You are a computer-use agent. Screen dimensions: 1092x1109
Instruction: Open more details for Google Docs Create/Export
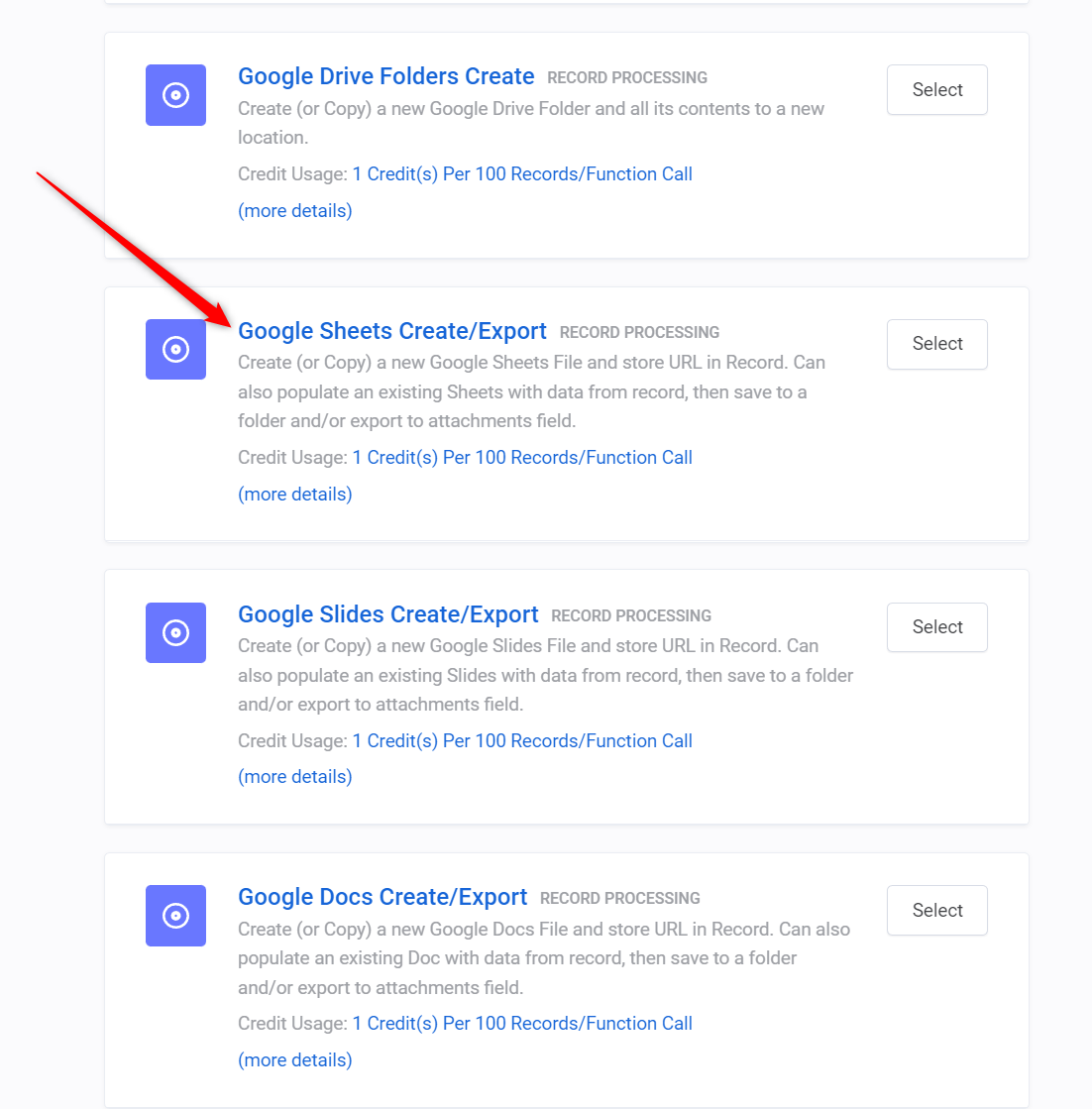point(294,1059)
